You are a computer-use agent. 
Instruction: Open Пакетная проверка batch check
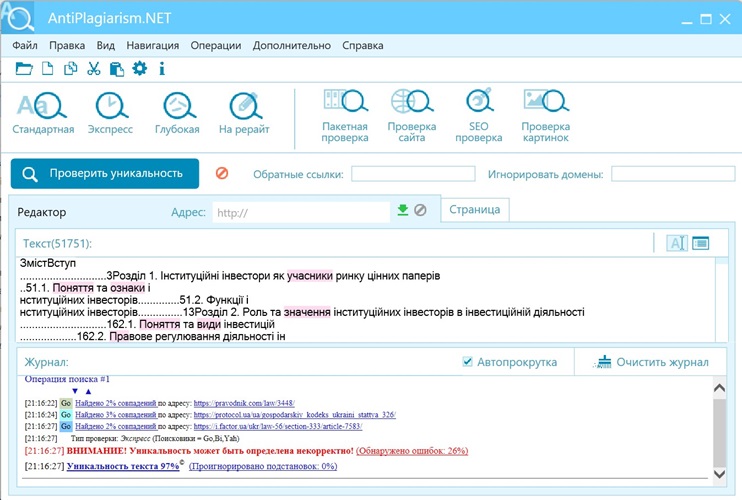click(x=345, y=116)
